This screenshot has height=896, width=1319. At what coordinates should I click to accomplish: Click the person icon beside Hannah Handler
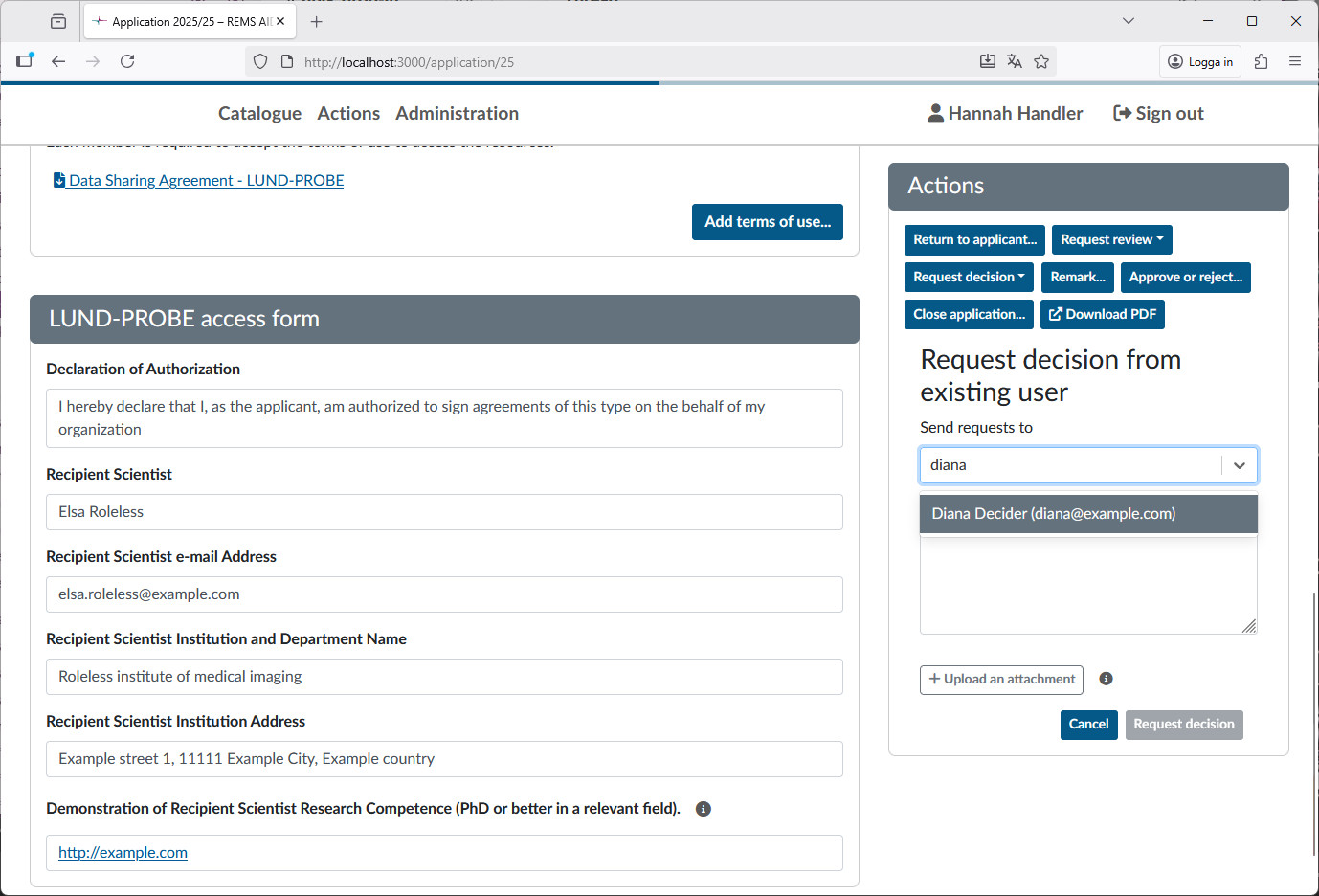click(x=933, y=112)
